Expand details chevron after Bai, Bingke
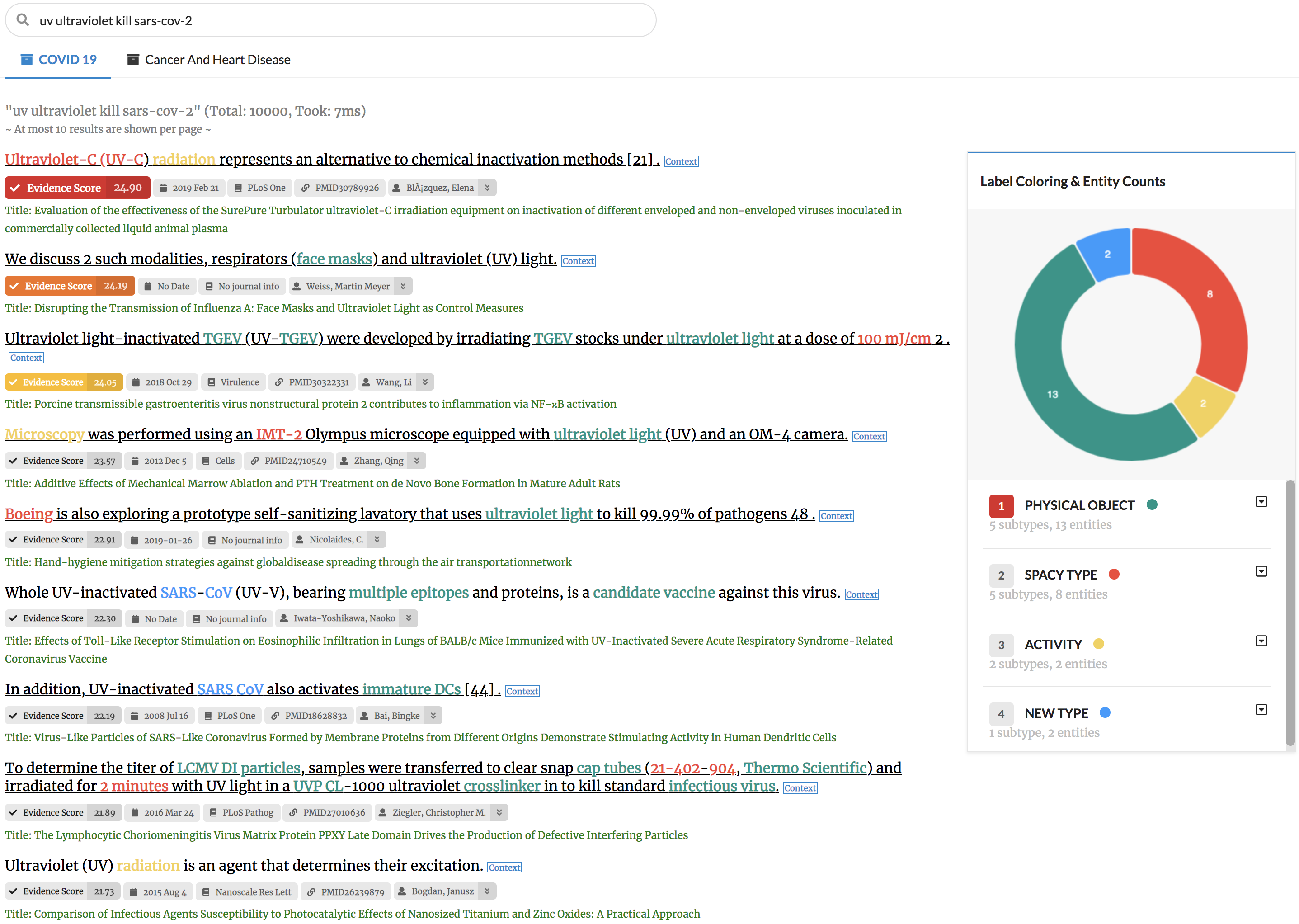 click(433, 716)
